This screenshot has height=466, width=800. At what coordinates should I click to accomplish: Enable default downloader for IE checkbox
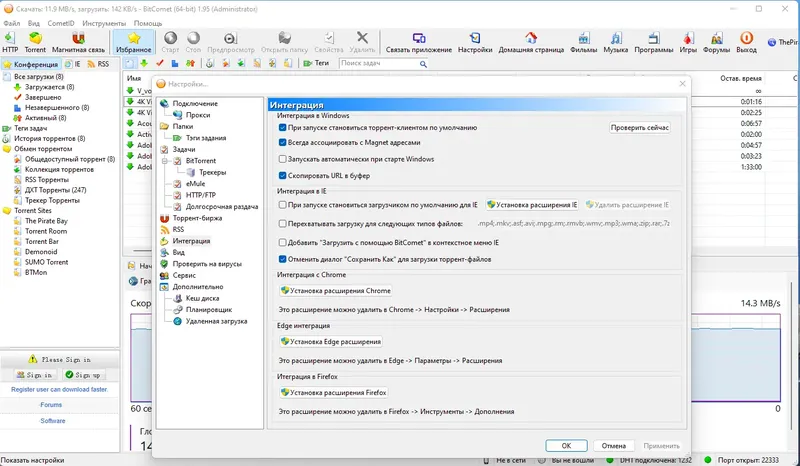click(282, 205)
